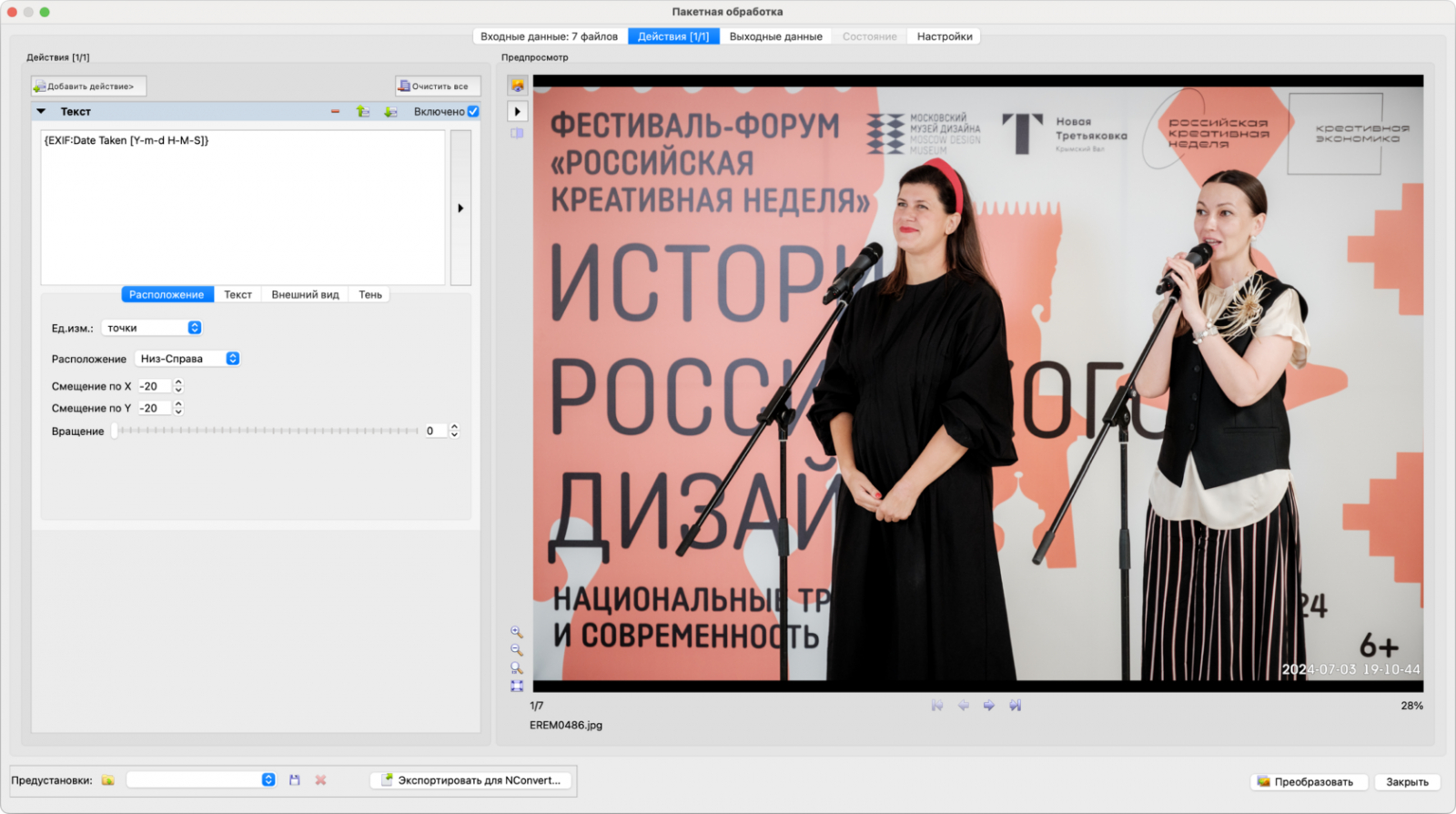Image resolution: width=1456 pixels, height=814 pixels.
Task: Open the Тень sub-tab
Action: (x=369, y=295)
